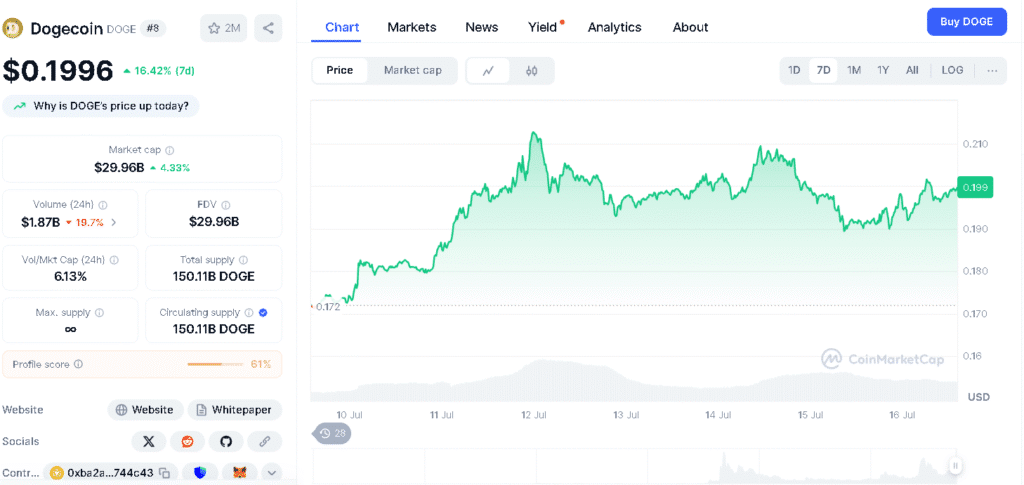Switch chart to Market cap mode
The image size is (1024, 485).
(412, 70)
